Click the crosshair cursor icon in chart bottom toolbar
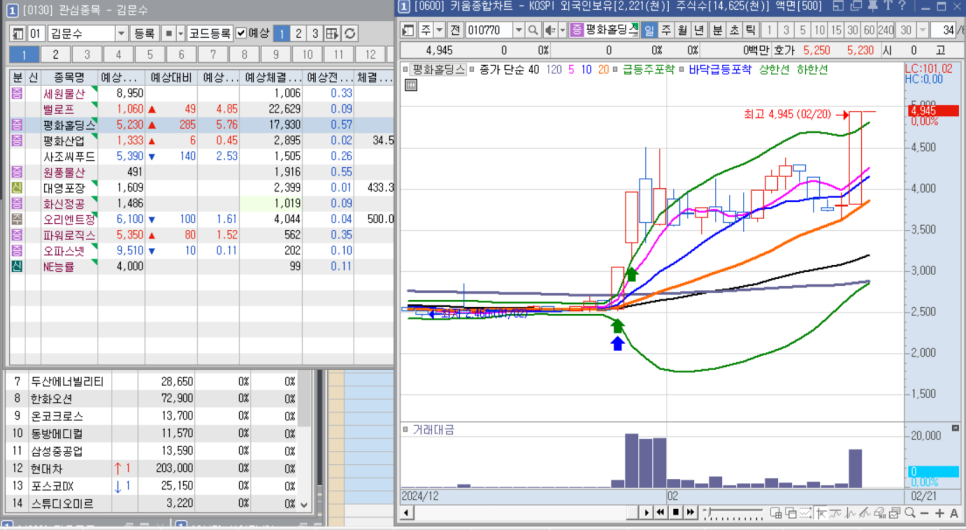The height and width of the screenshot is (530, 966). point(821,513)
